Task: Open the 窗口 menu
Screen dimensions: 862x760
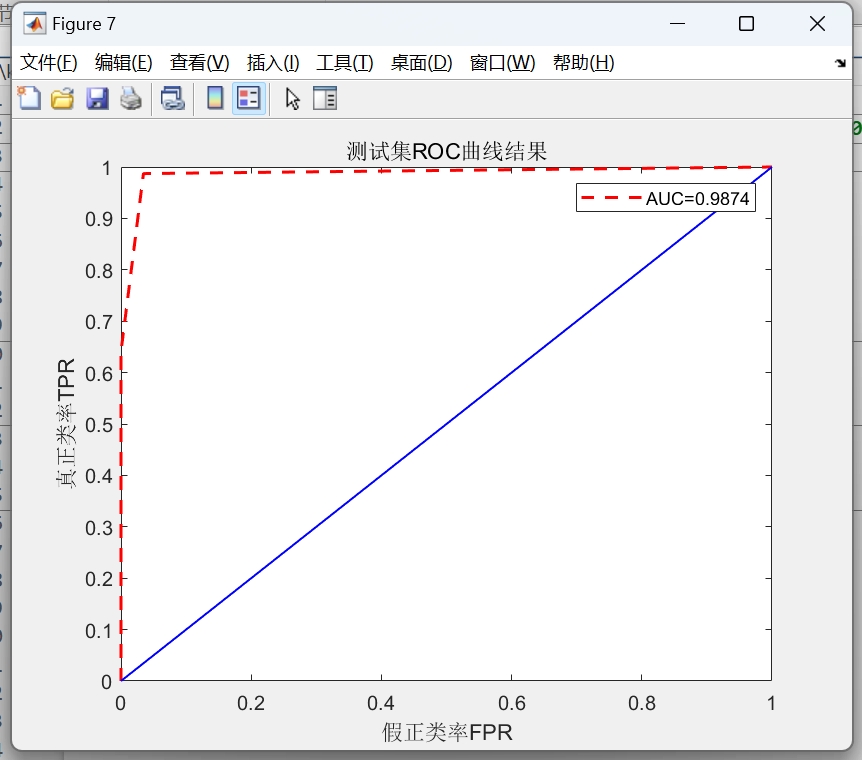Action: (x=492, y=62)
